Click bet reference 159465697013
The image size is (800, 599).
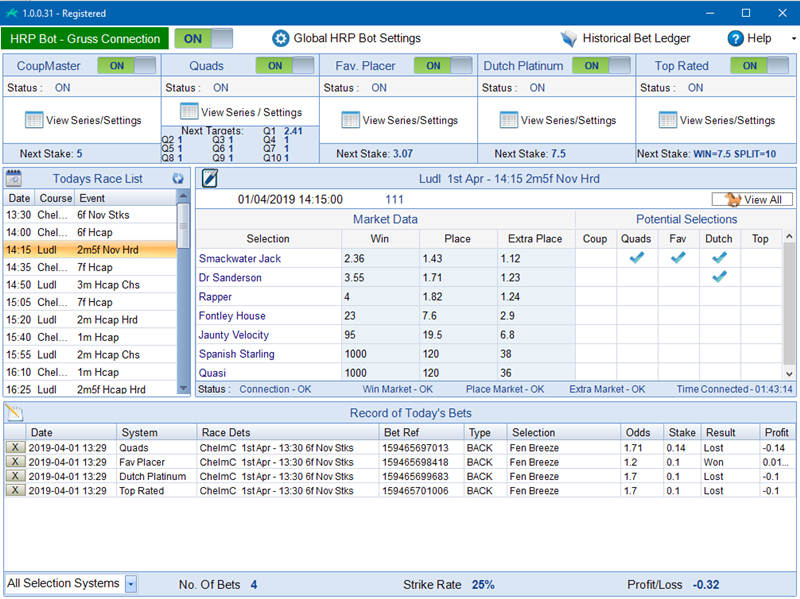point(416,447)
